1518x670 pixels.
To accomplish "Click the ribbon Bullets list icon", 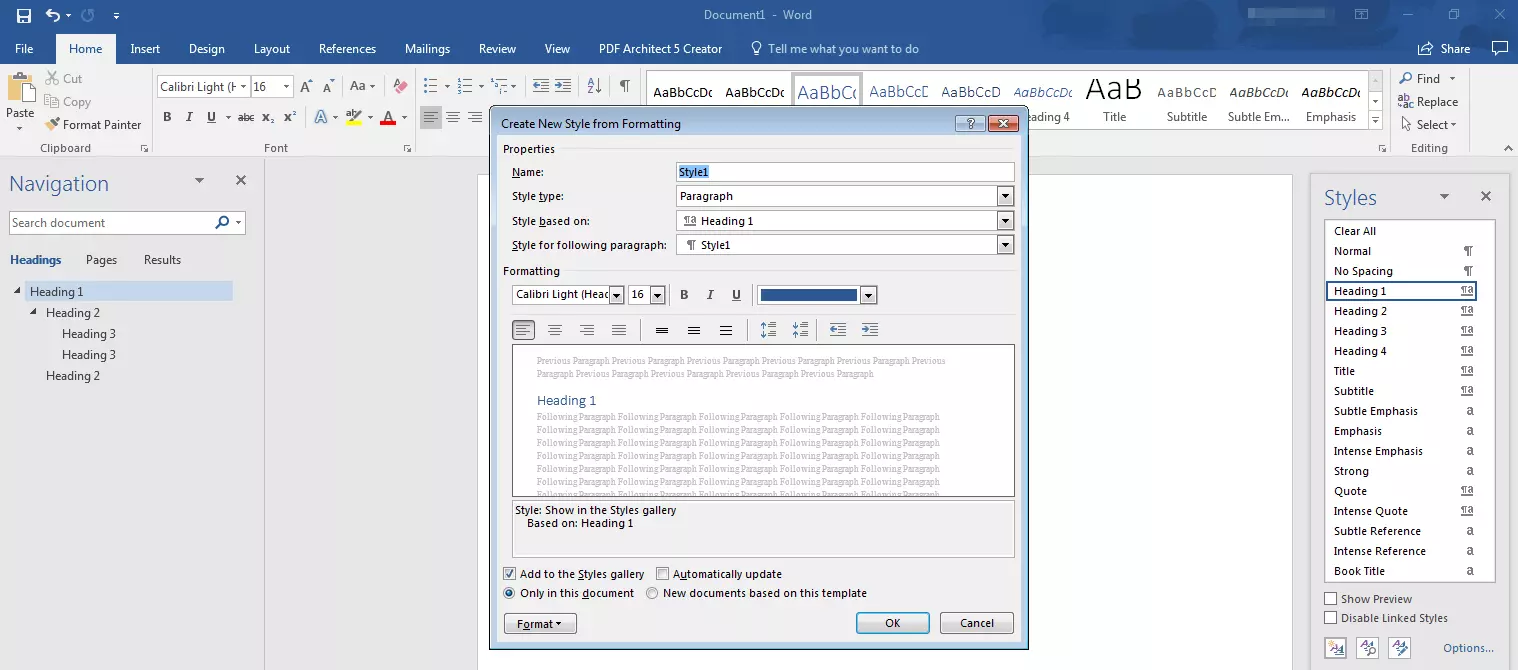I will click(x=430, y=87).
